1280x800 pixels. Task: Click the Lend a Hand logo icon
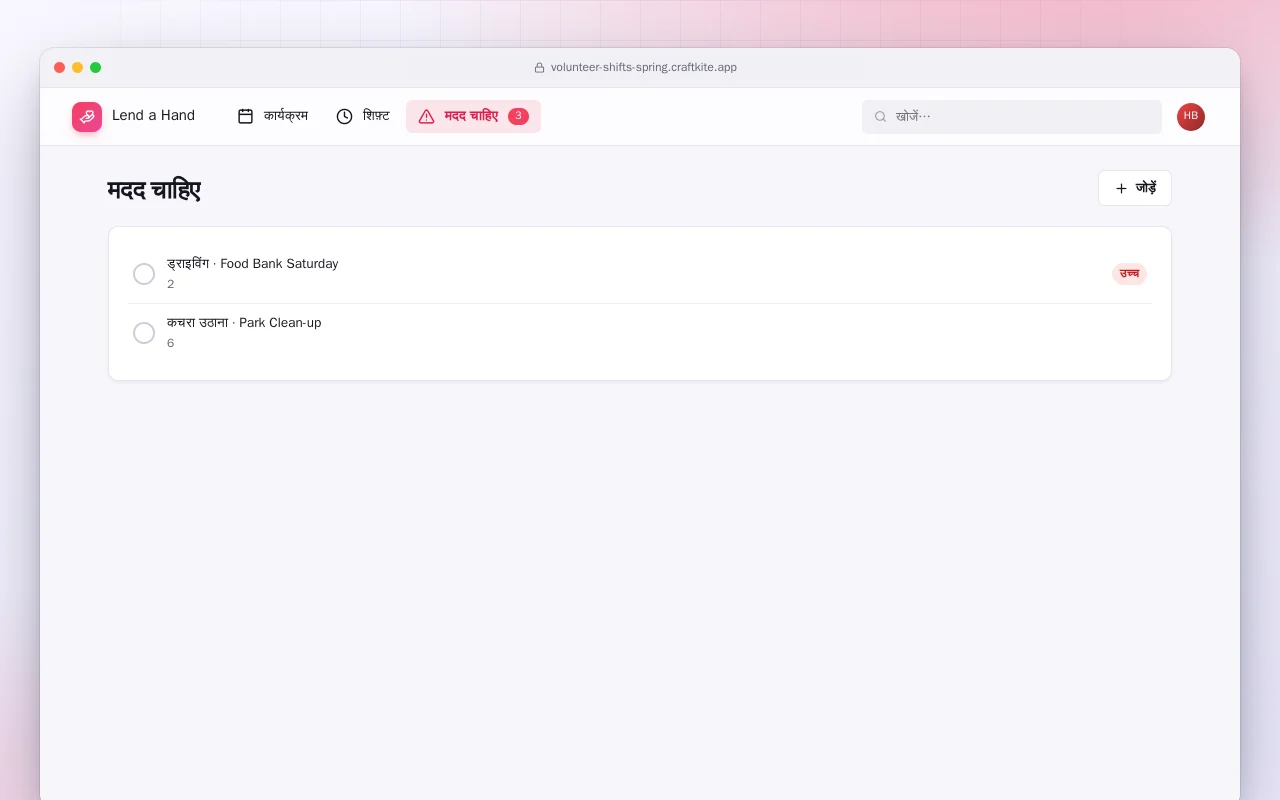point(87,117)
